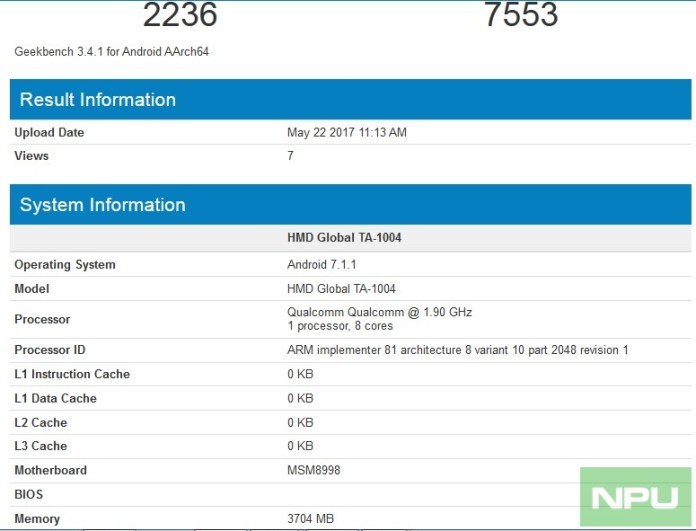The width and height of the screenshot is (696, 531).
Task: Click the multi-core score 7553
Action: [521, 14]
